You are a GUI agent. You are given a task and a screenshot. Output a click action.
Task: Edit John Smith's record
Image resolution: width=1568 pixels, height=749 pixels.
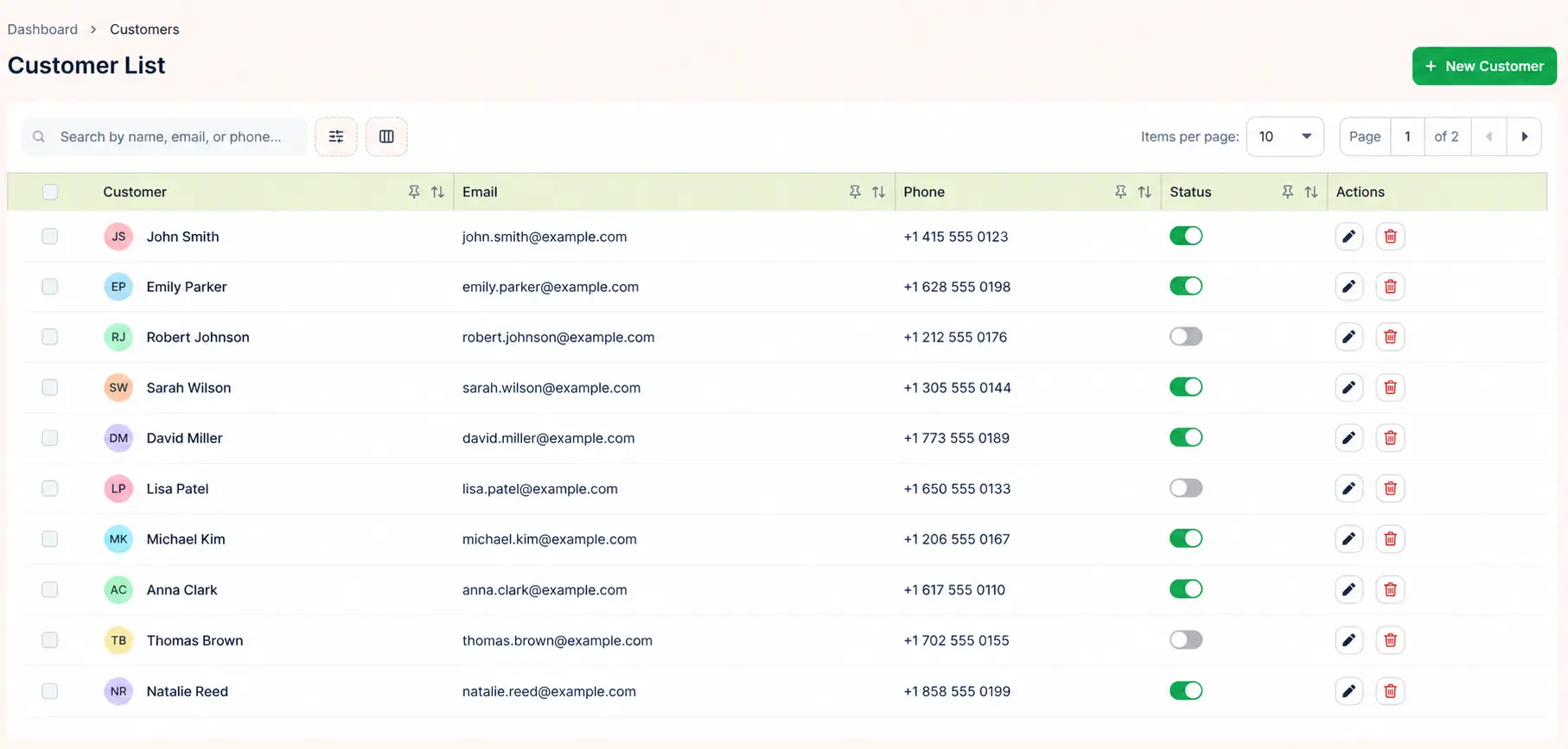click(1348, 237)
